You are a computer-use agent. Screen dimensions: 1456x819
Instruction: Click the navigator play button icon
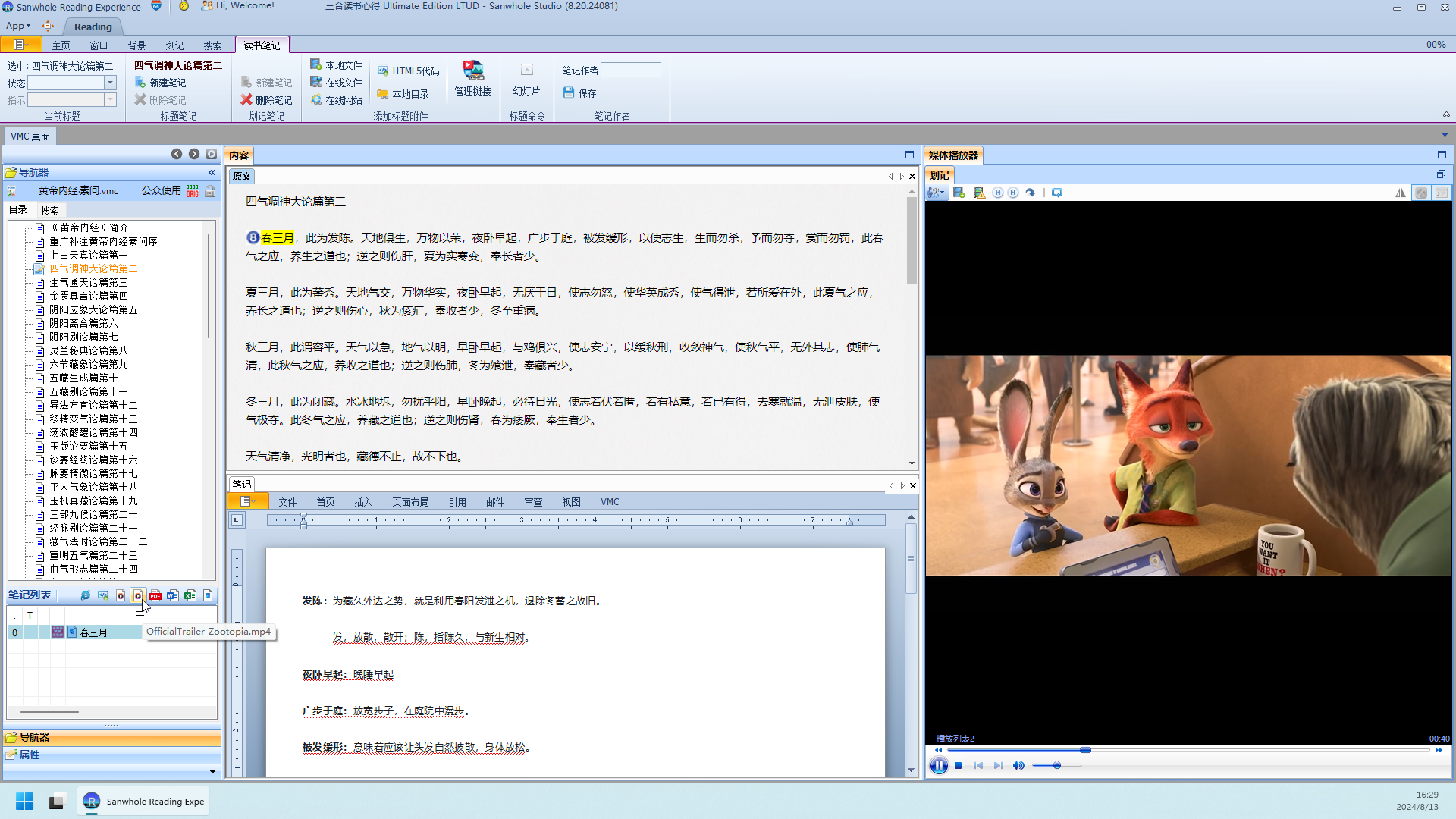click(212, 154)
